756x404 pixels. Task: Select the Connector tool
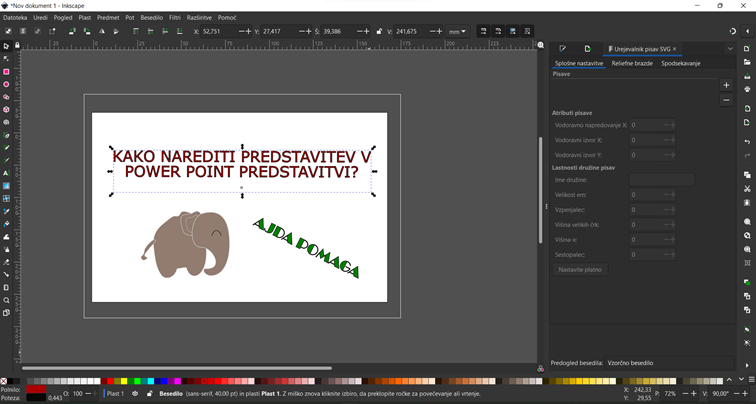click(6, 275)
